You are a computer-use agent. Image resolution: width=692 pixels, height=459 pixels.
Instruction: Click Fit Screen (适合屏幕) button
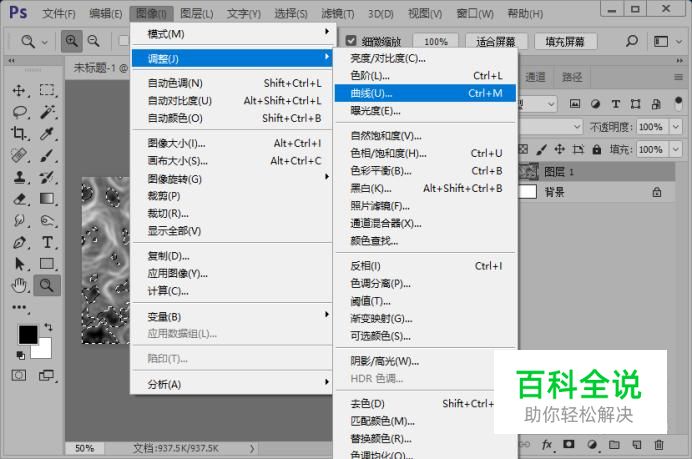tap(496, 41)
